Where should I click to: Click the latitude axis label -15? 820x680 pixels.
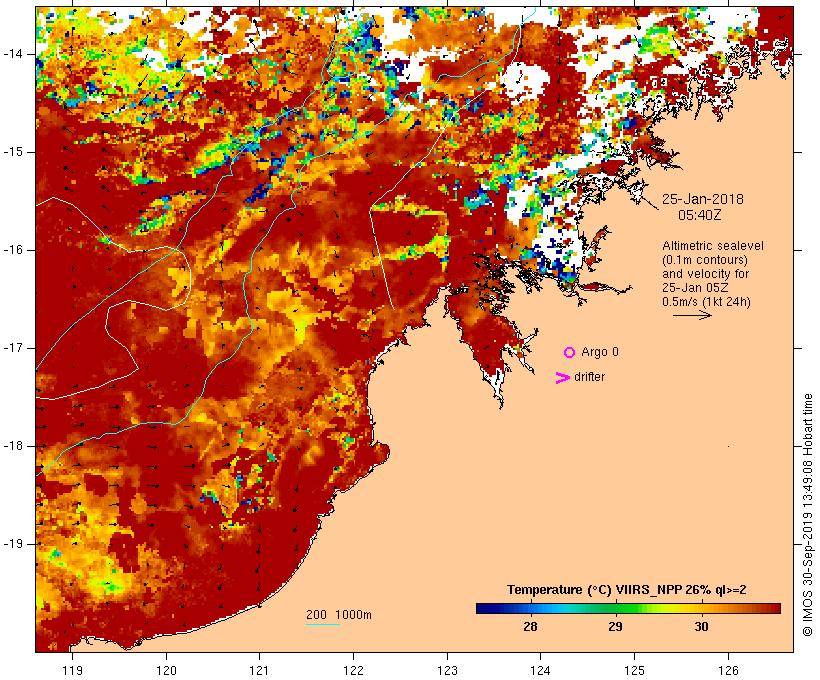13,152
